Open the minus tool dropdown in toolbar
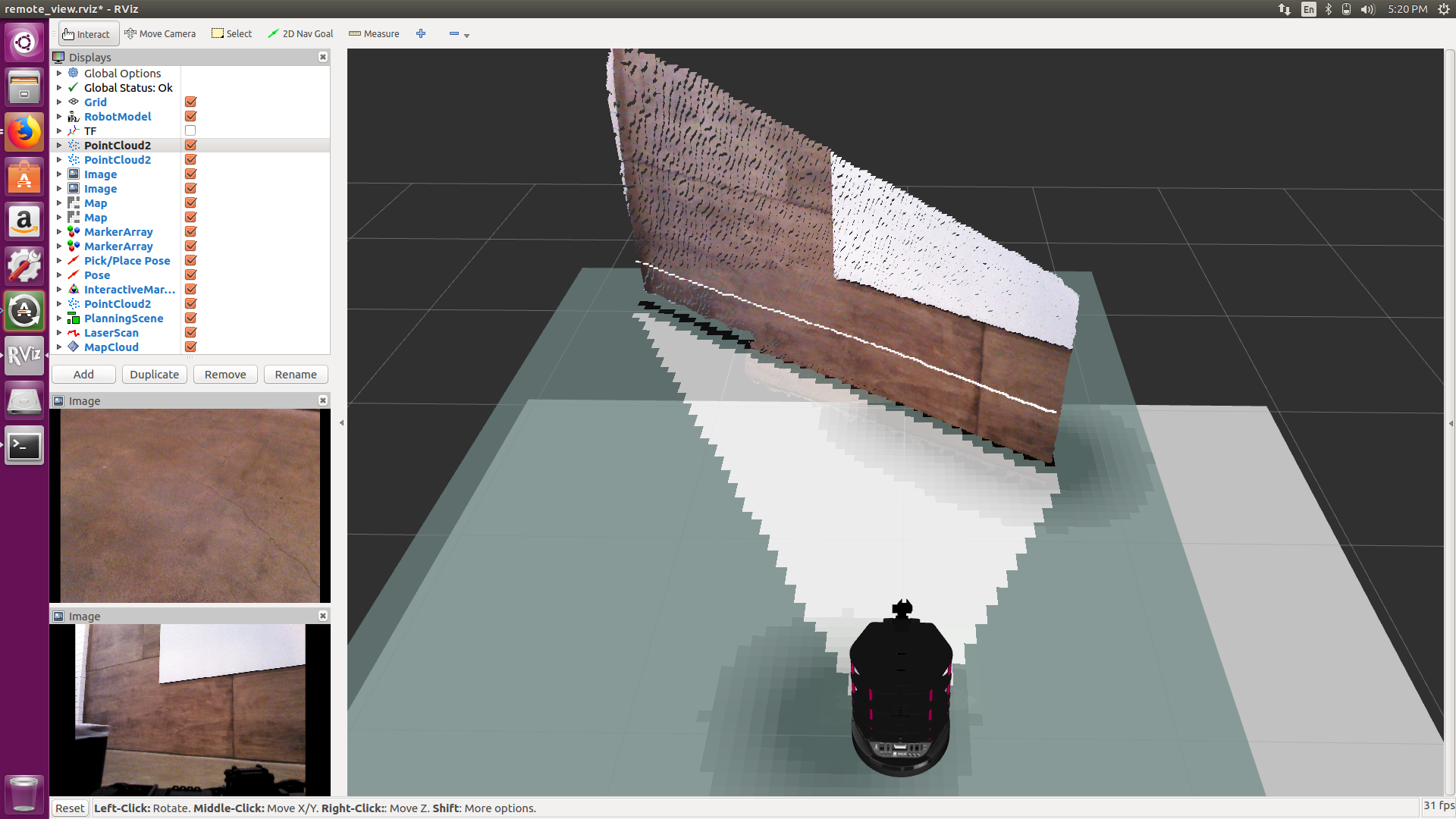Screen dimensions: 1456x819 (x=466, y=36)
